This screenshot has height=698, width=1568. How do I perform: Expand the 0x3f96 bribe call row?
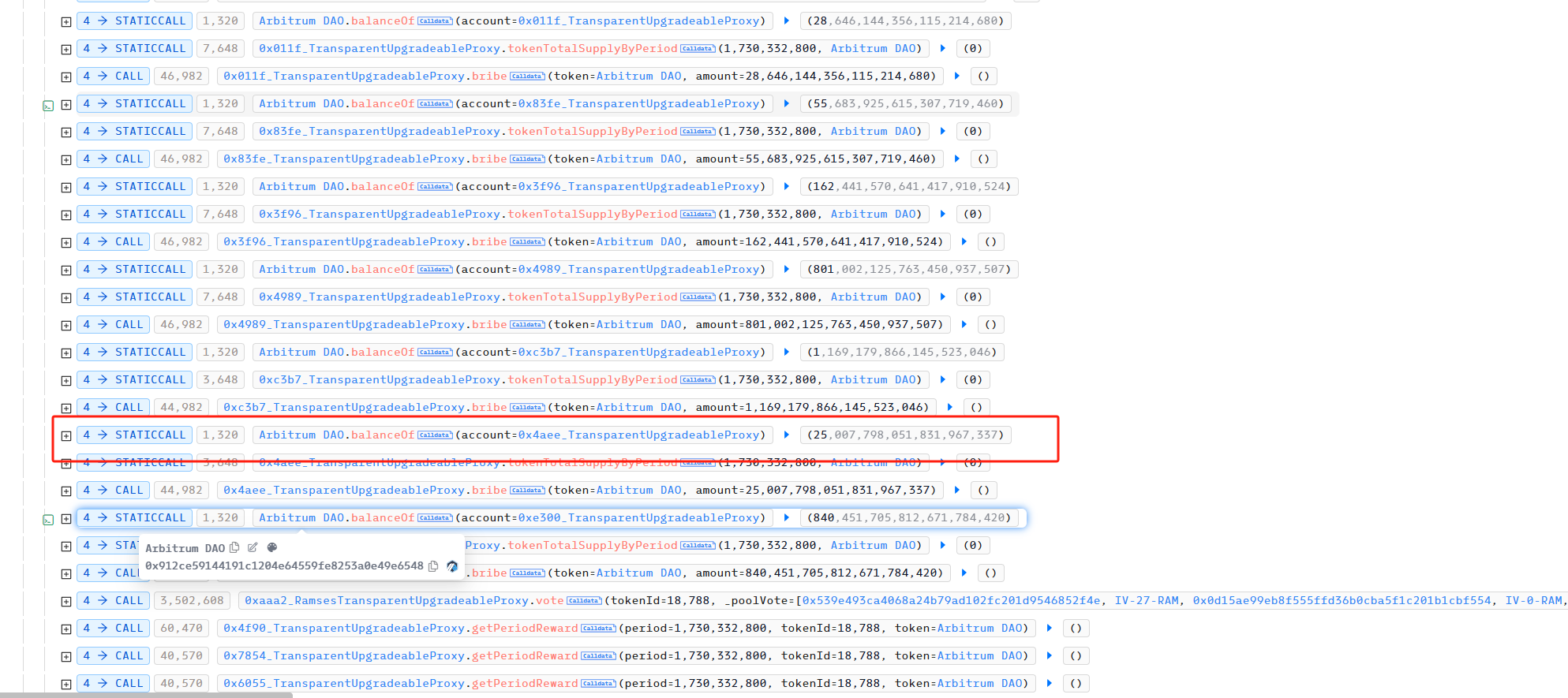(66, 243)
